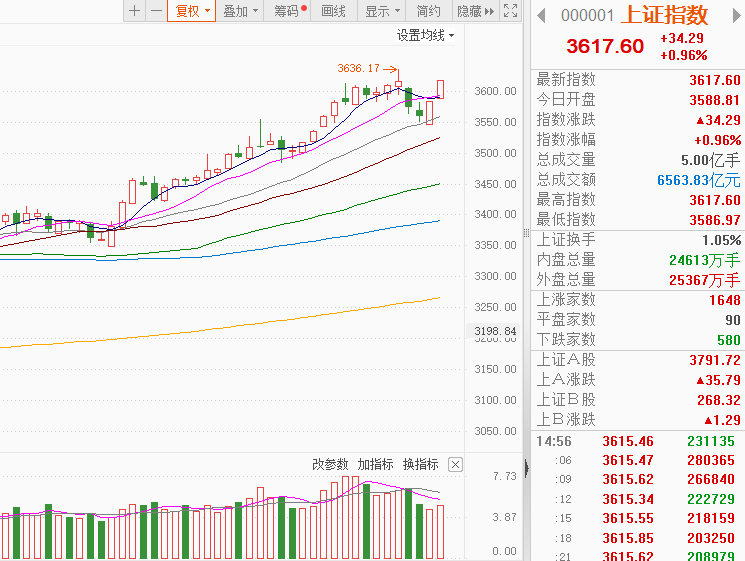
Task: Click the tick volume 280365
Action: click(710, 460)
